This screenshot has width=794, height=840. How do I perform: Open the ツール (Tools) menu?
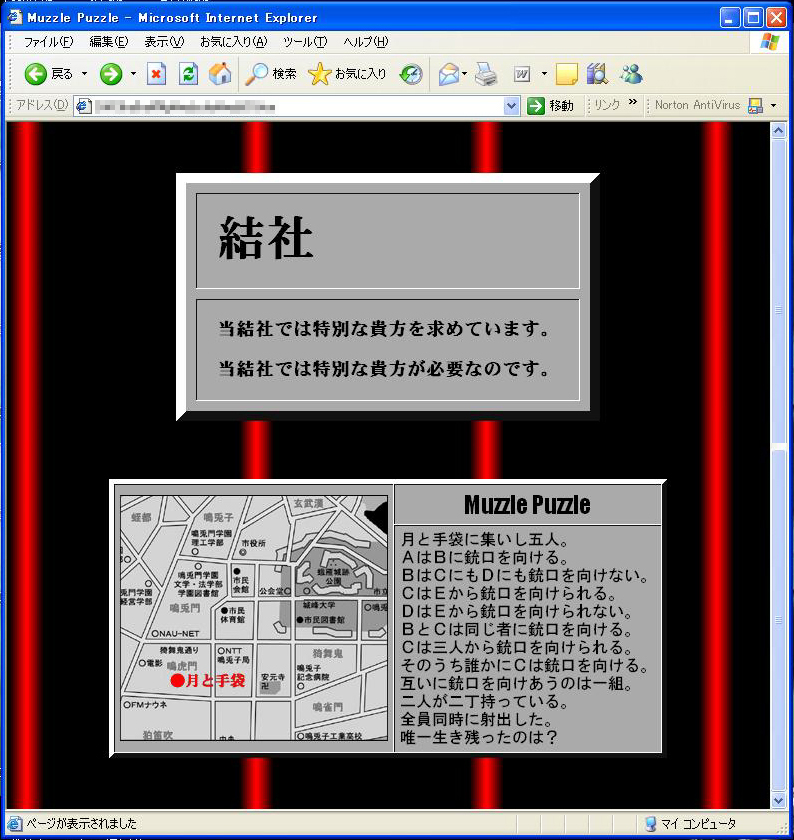305,41
